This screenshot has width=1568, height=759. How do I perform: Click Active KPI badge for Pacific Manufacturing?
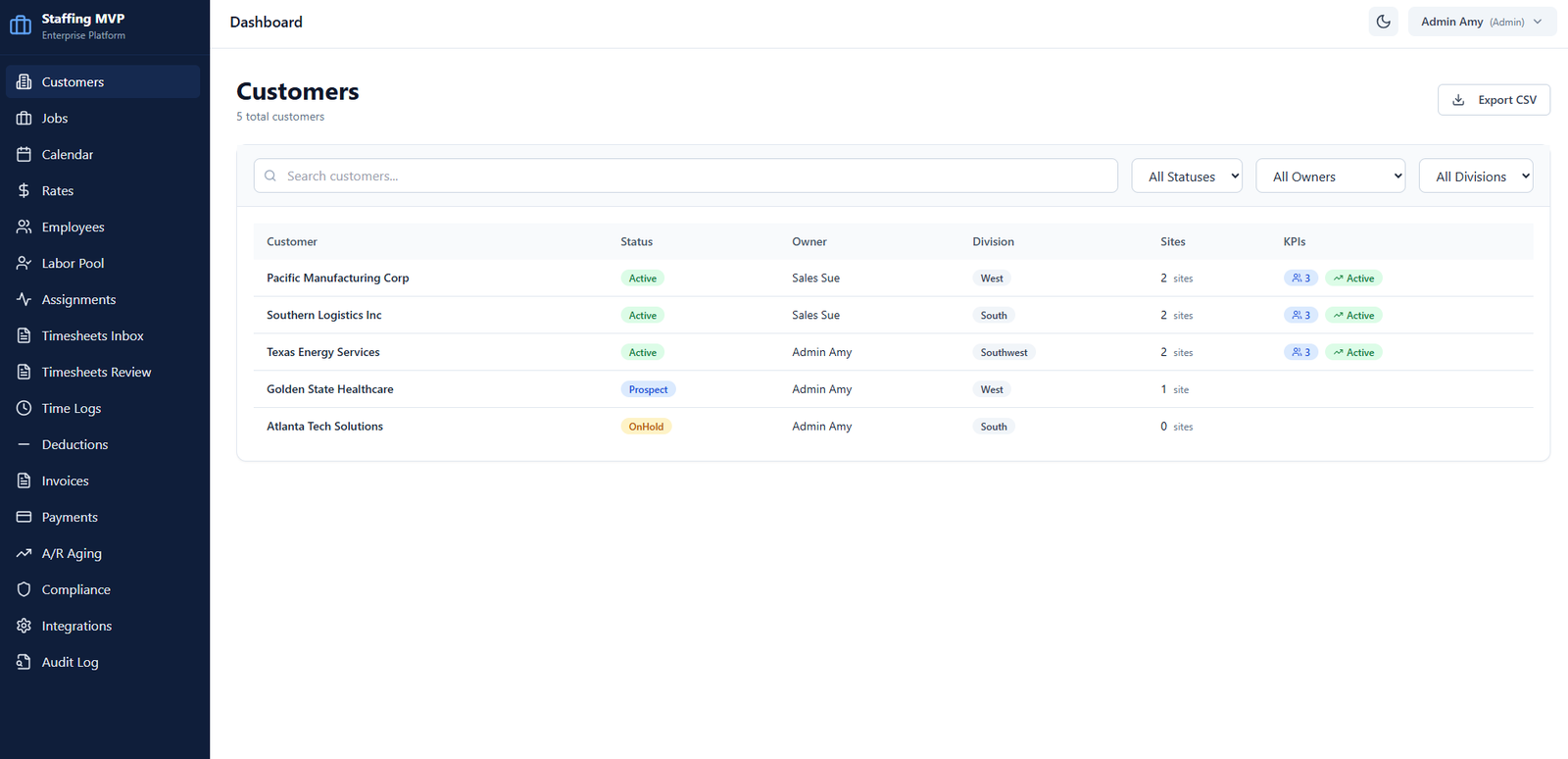[x=1353, y=278]
